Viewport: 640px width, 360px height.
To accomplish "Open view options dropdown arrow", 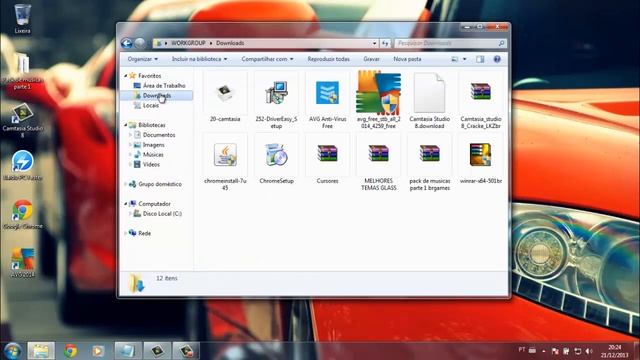I will click(x=464, y=59).
